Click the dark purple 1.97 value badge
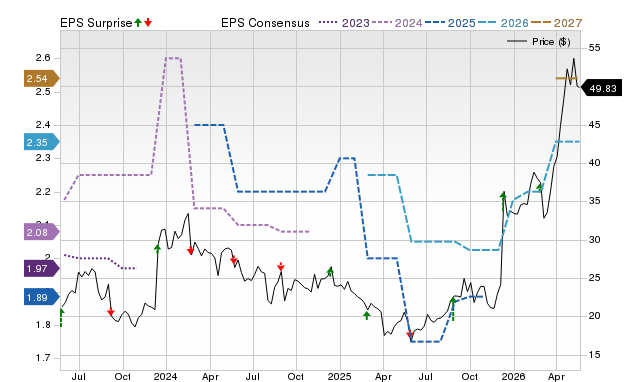The height and width of the screenshot is (382, 640). 42,269
